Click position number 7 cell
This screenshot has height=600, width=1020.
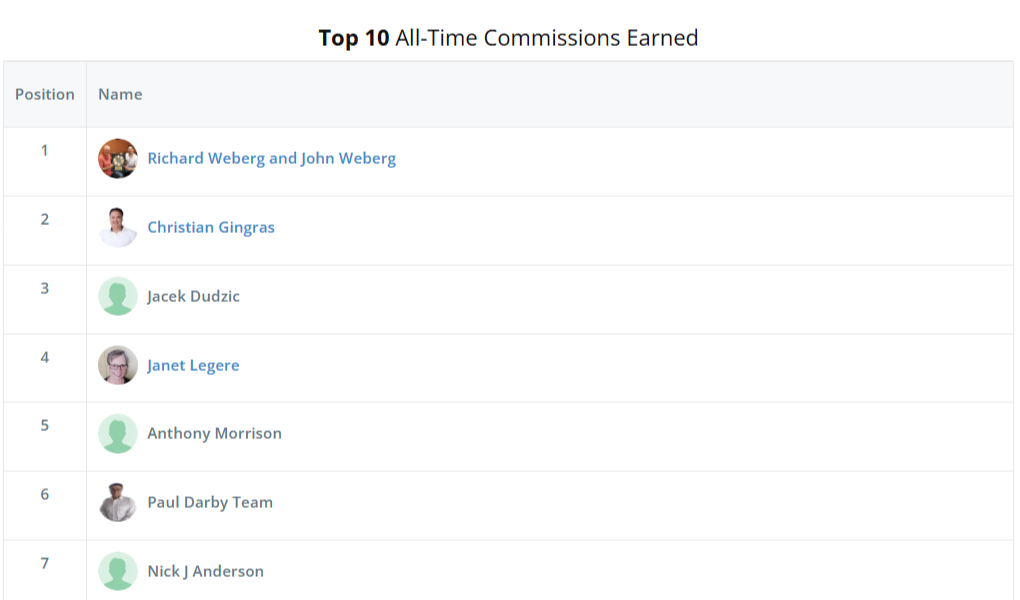(x=45, y=564)
